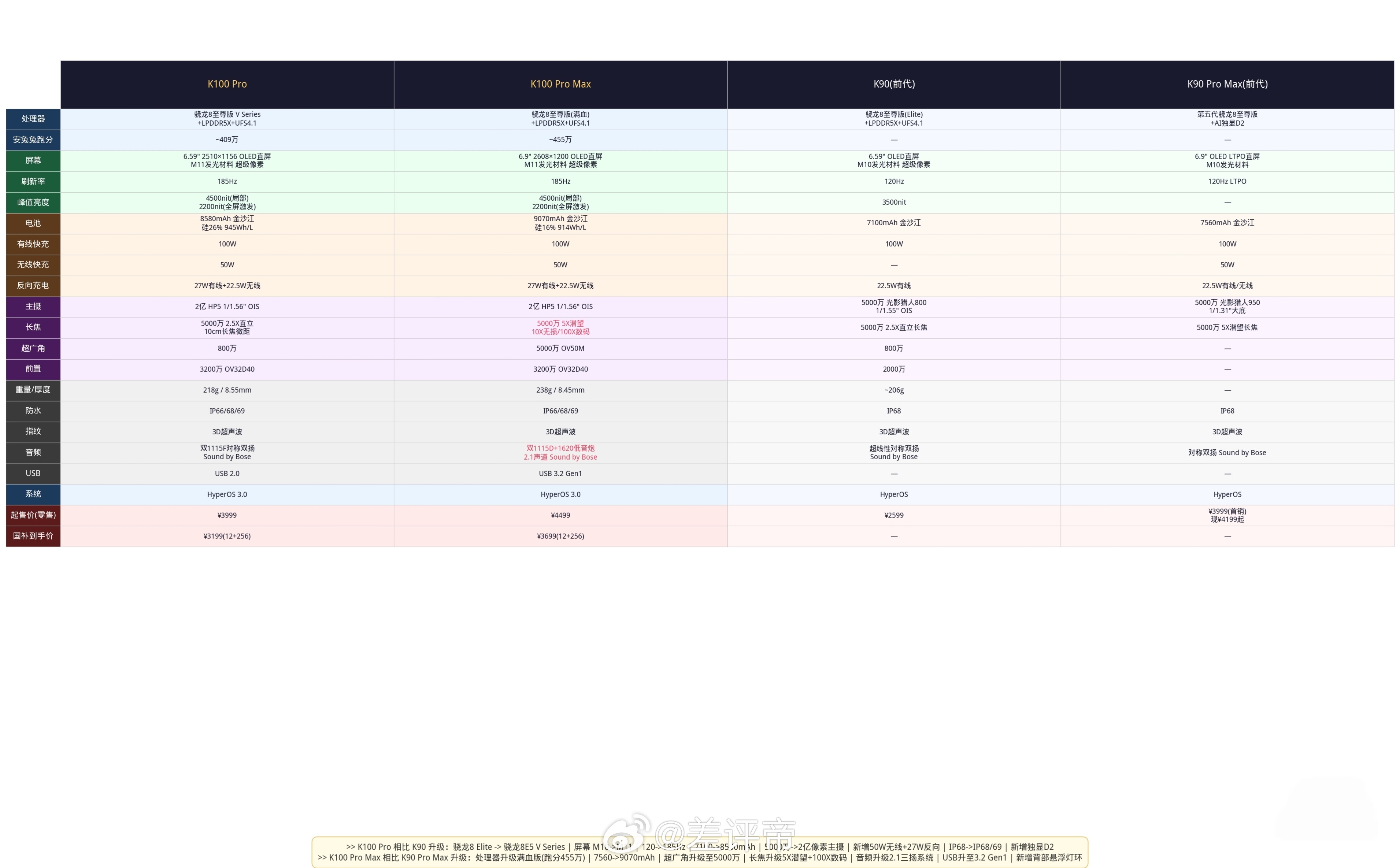Click the 120Hz LTPO refresh rate cell
The image size is (1400, 868).
pos(1227,181)
